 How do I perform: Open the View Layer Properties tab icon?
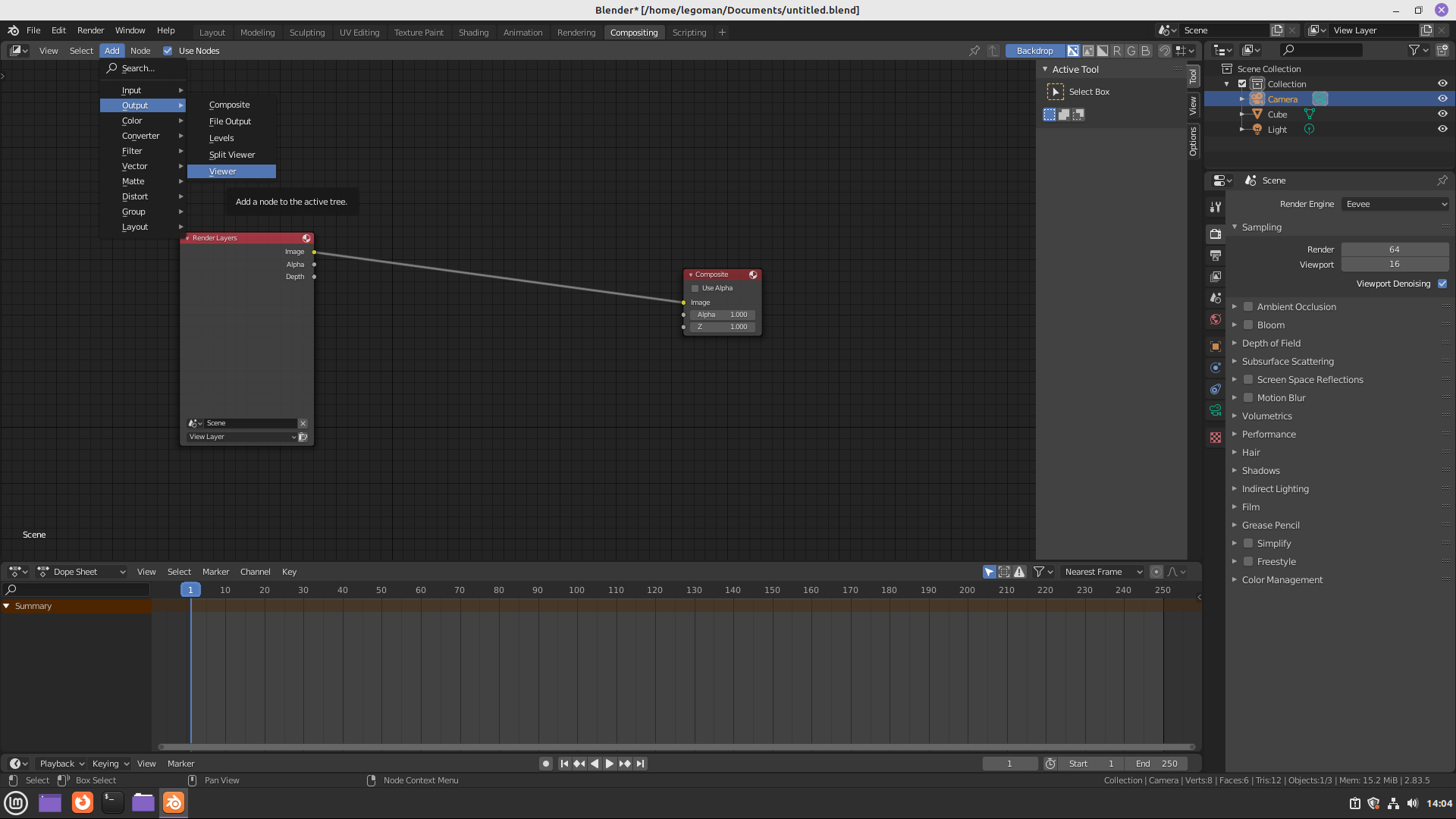(1216, 277)
